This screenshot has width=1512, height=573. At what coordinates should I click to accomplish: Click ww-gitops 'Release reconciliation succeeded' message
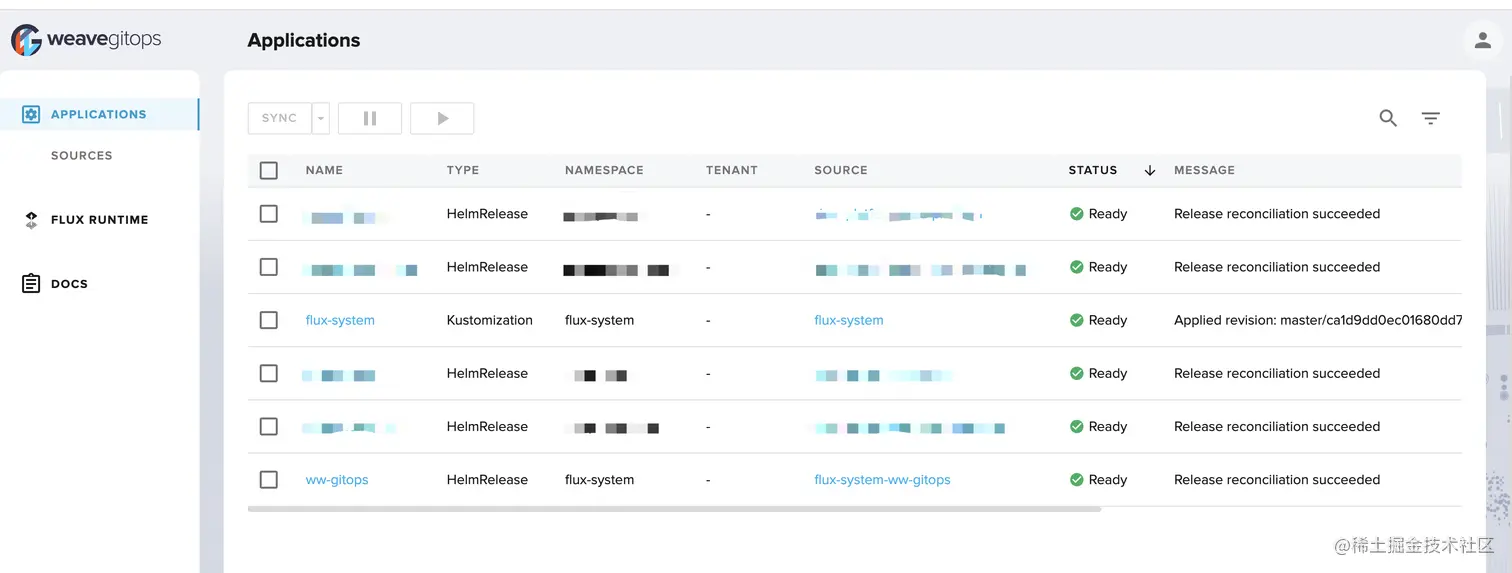tap(1277, 480)
